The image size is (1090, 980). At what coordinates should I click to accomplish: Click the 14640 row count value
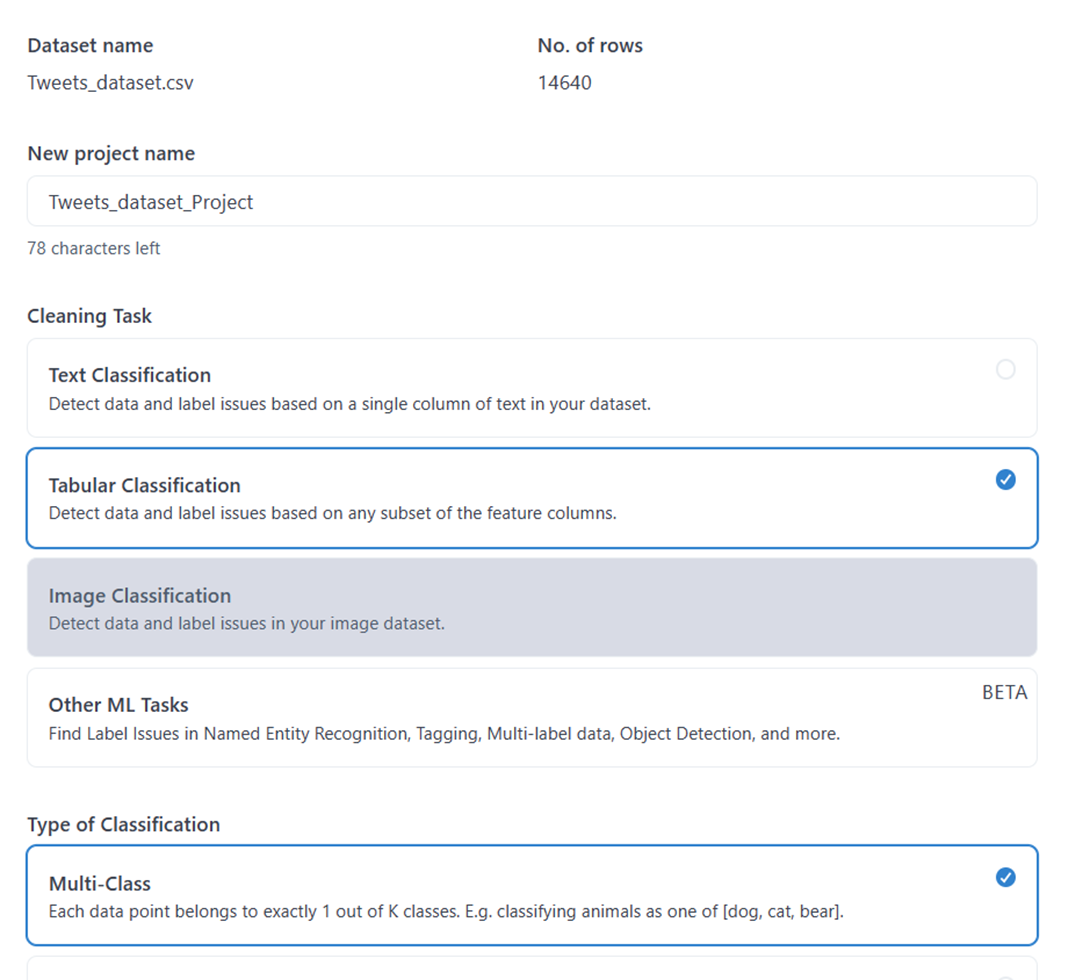point(564,83)
